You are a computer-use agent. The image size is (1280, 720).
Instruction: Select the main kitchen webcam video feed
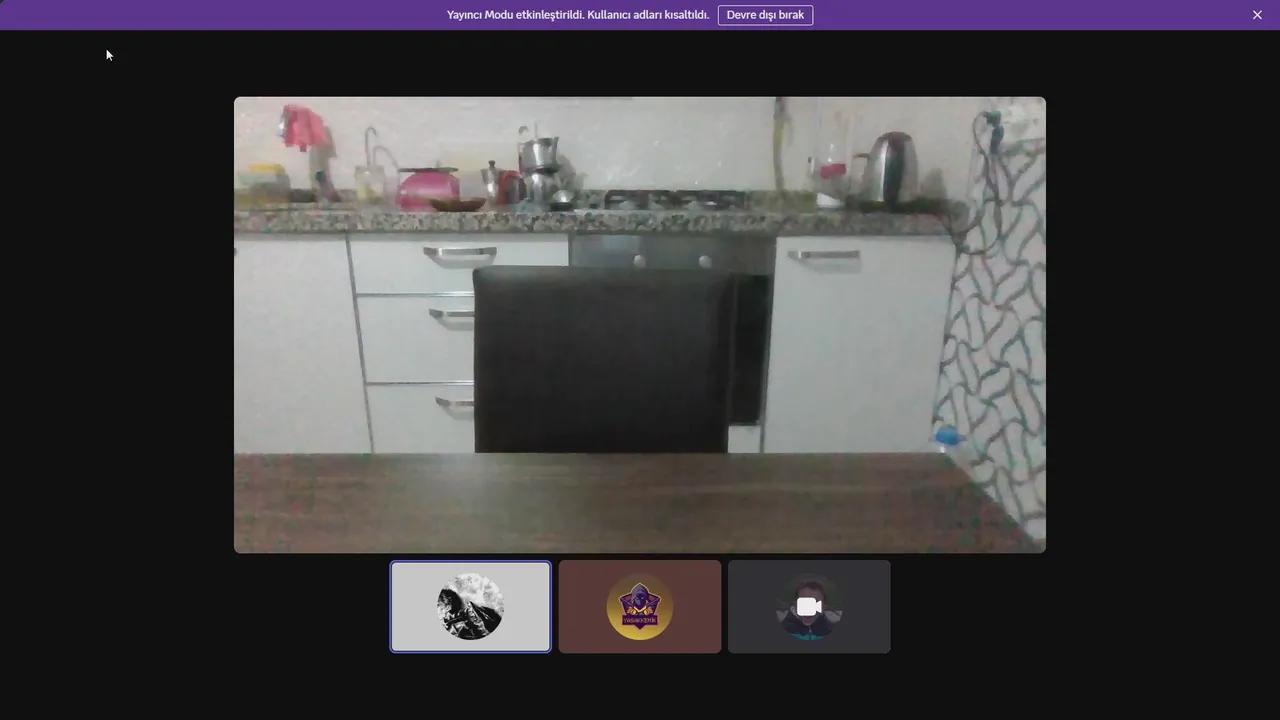640,325
